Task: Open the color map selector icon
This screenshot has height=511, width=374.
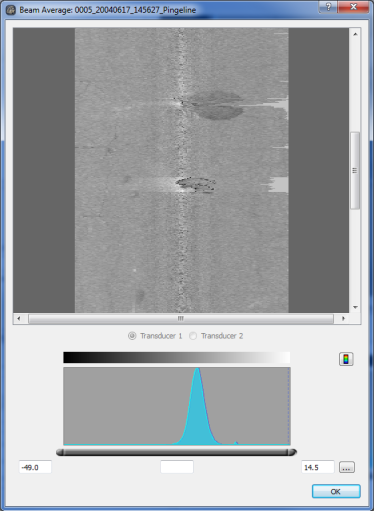Action: [x=346, y=359]
